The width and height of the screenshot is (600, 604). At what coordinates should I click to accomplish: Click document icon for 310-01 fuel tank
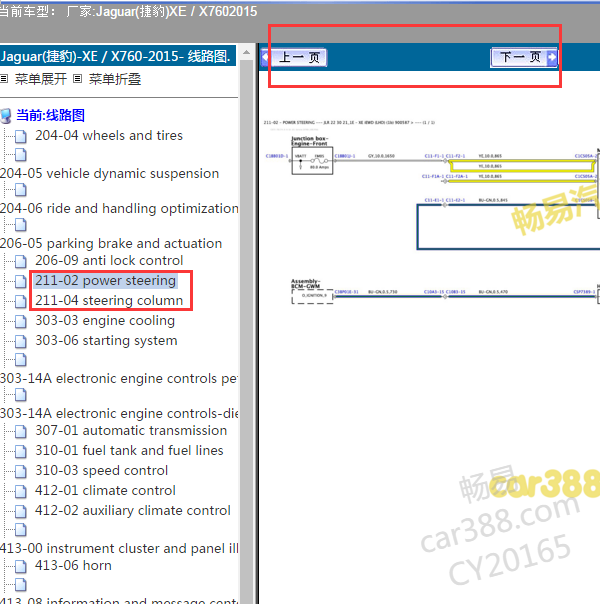[x=21, y=451]
